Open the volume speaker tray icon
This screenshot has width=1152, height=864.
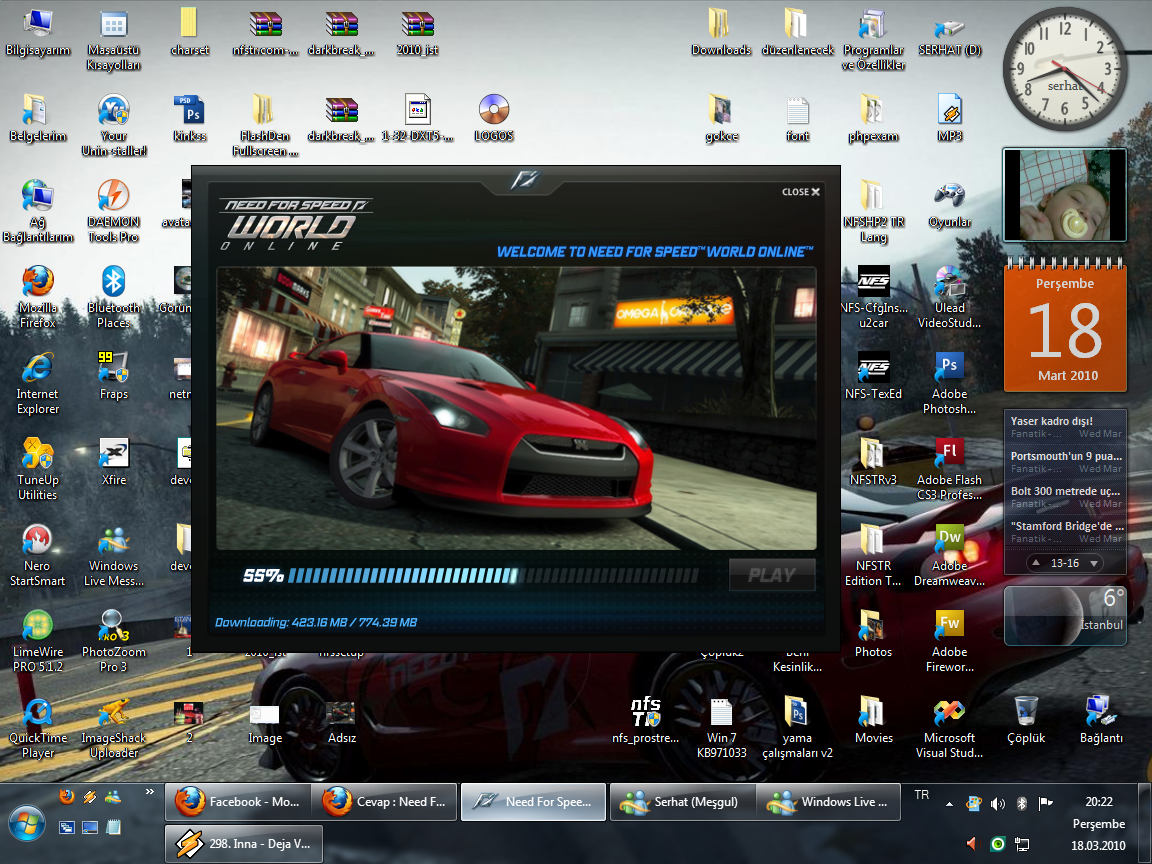(997, 804)
